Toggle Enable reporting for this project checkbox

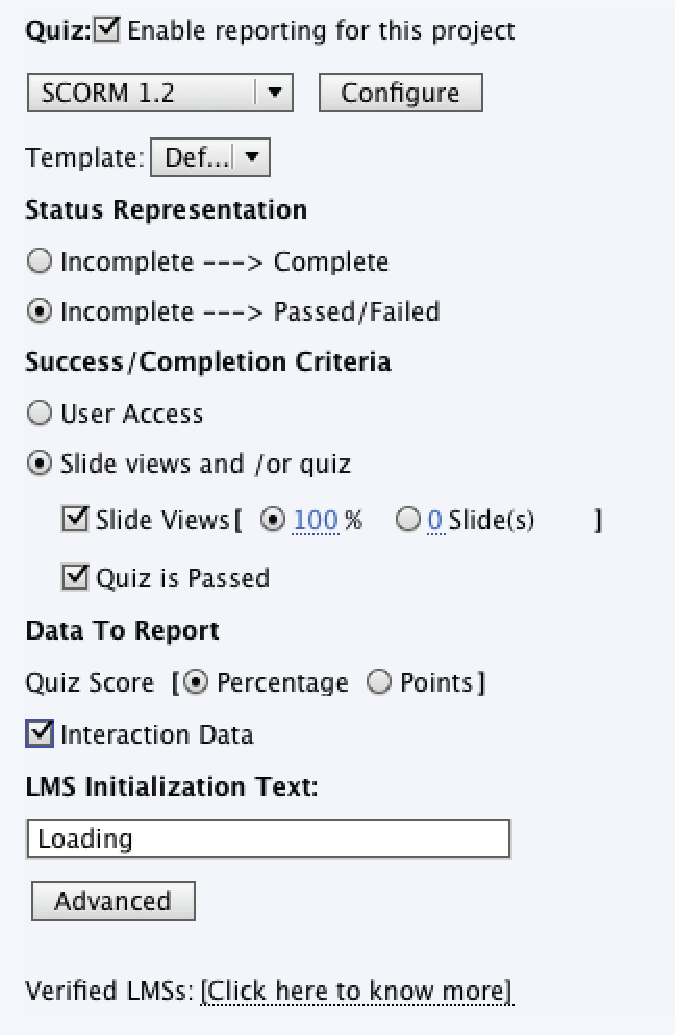[107, 31]
